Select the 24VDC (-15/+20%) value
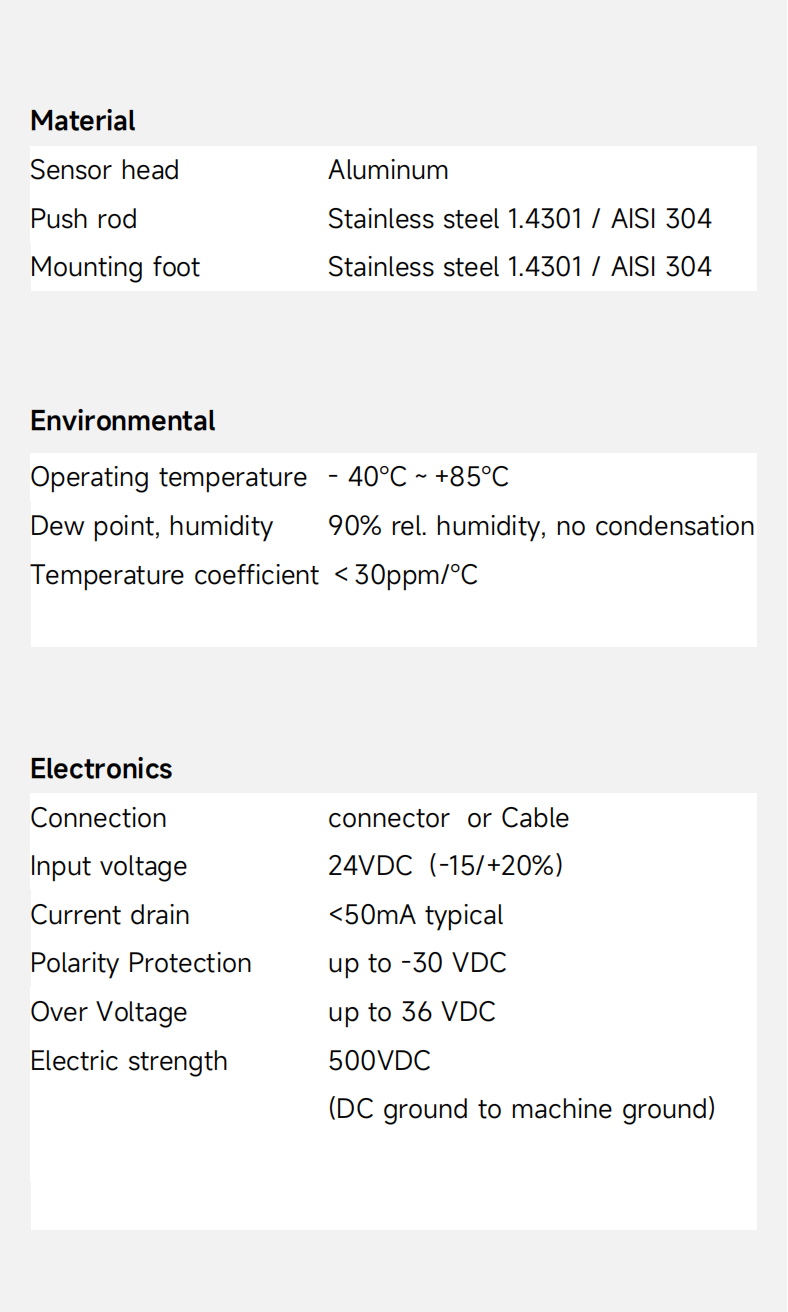The height and width of the screenshot is (1312, 788). [445, 866]
